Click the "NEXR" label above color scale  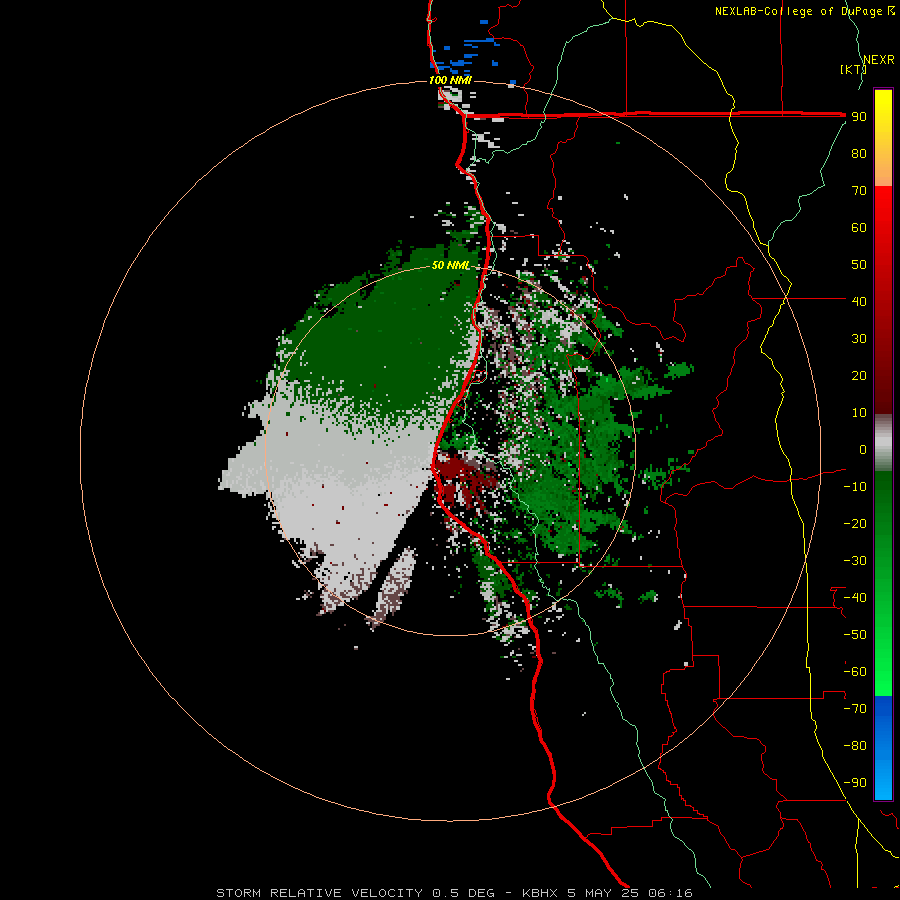point(879,60)
